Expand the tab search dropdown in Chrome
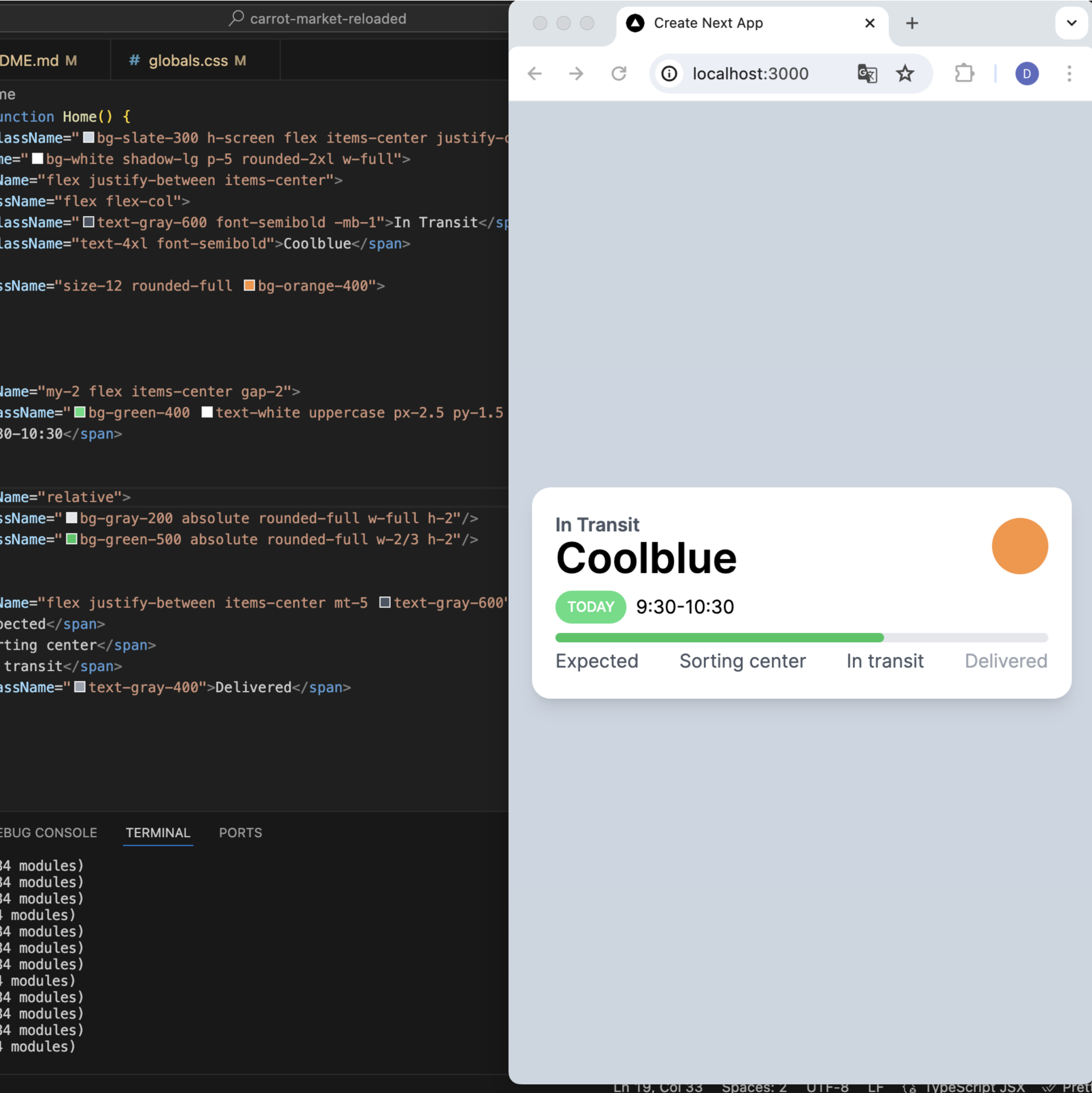The height and width of the screenshot is (1093, 1092). (x=1071, y=23)
